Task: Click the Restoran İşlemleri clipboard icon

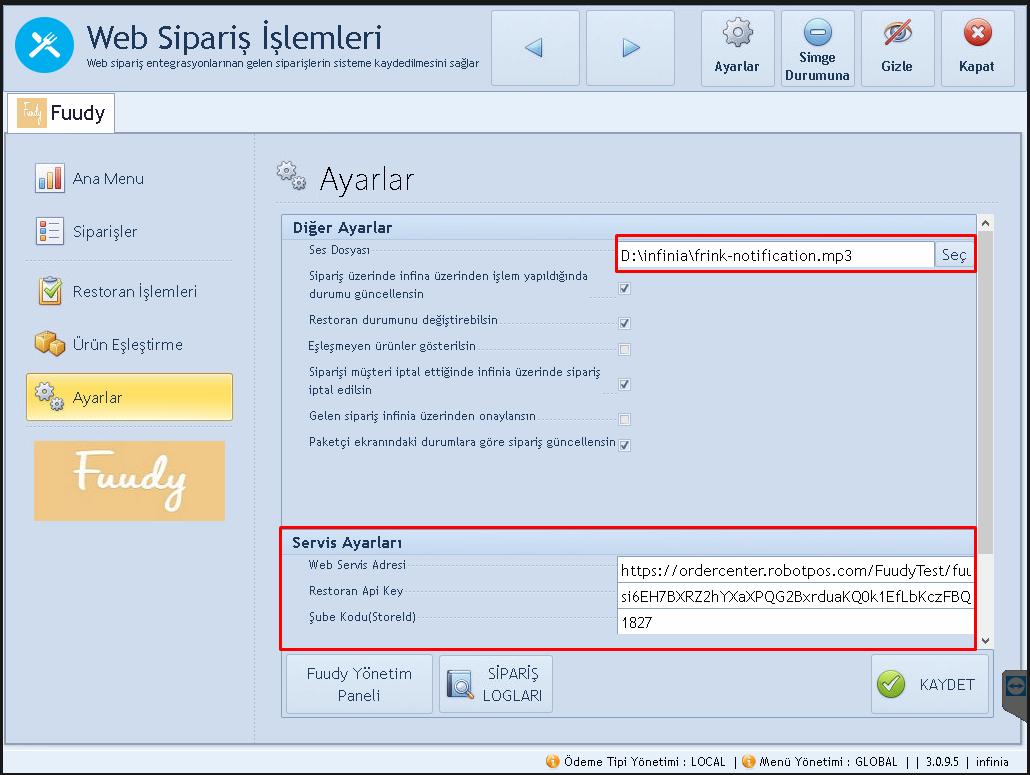Action: coord(50,291)
